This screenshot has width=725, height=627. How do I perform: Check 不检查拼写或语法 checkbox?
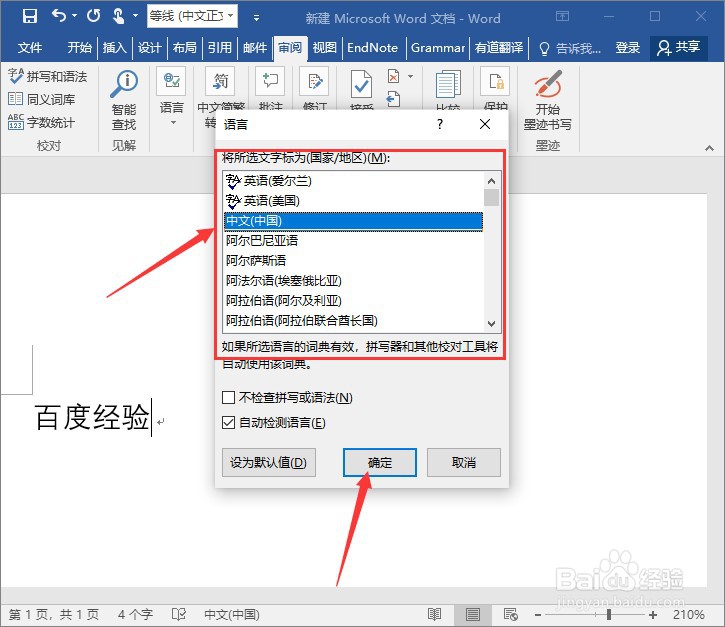228,398
